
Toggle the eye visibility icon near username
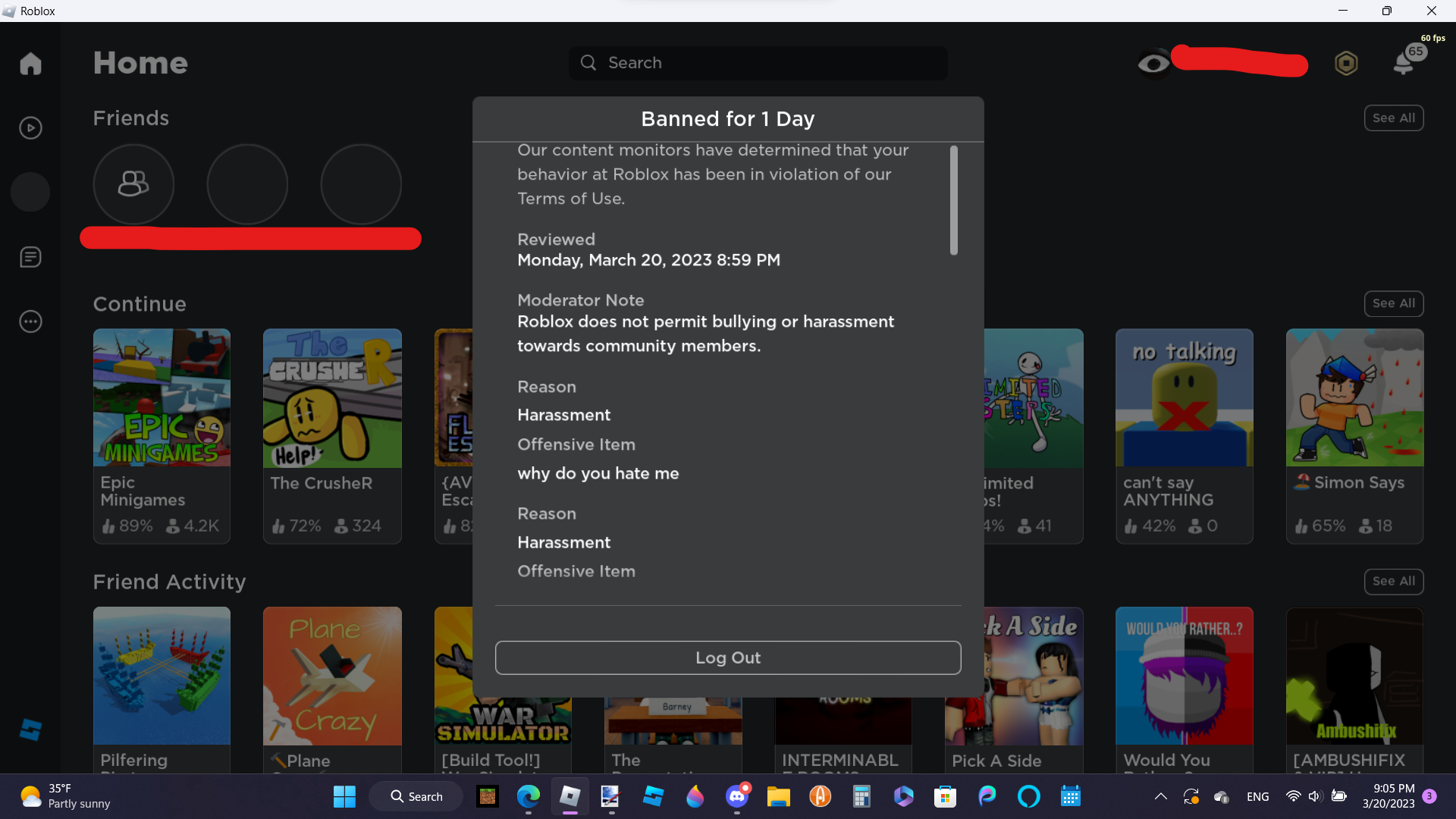(1153, 64)
